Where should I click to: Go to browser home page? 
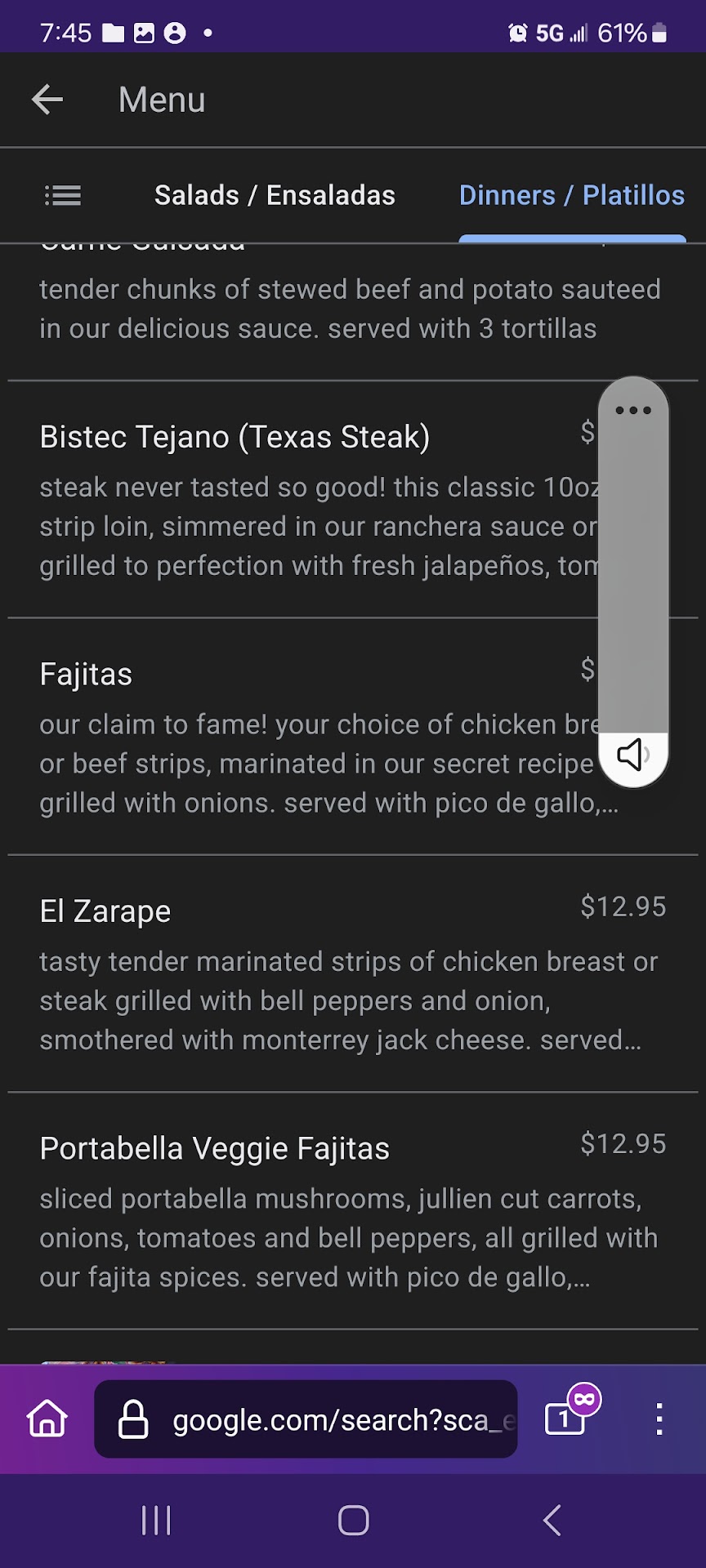47,1419
